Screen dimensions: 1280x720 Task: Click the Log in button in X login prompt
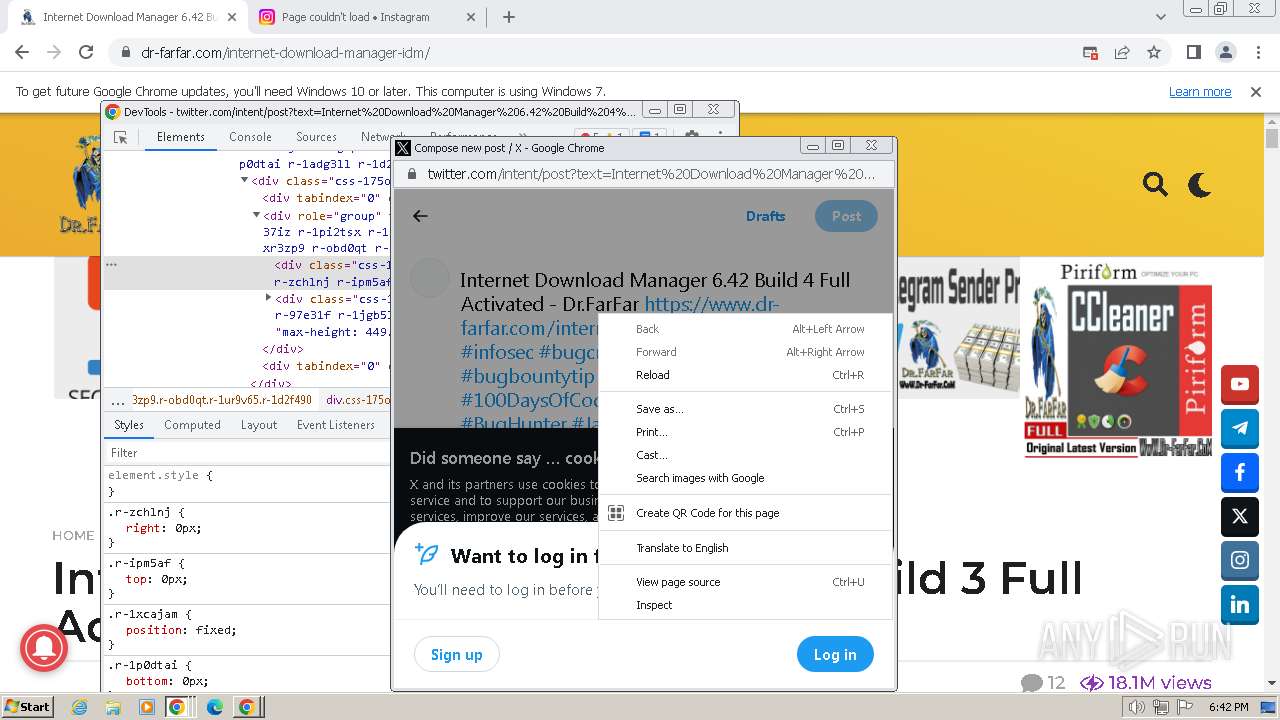[x=835, y=655]
